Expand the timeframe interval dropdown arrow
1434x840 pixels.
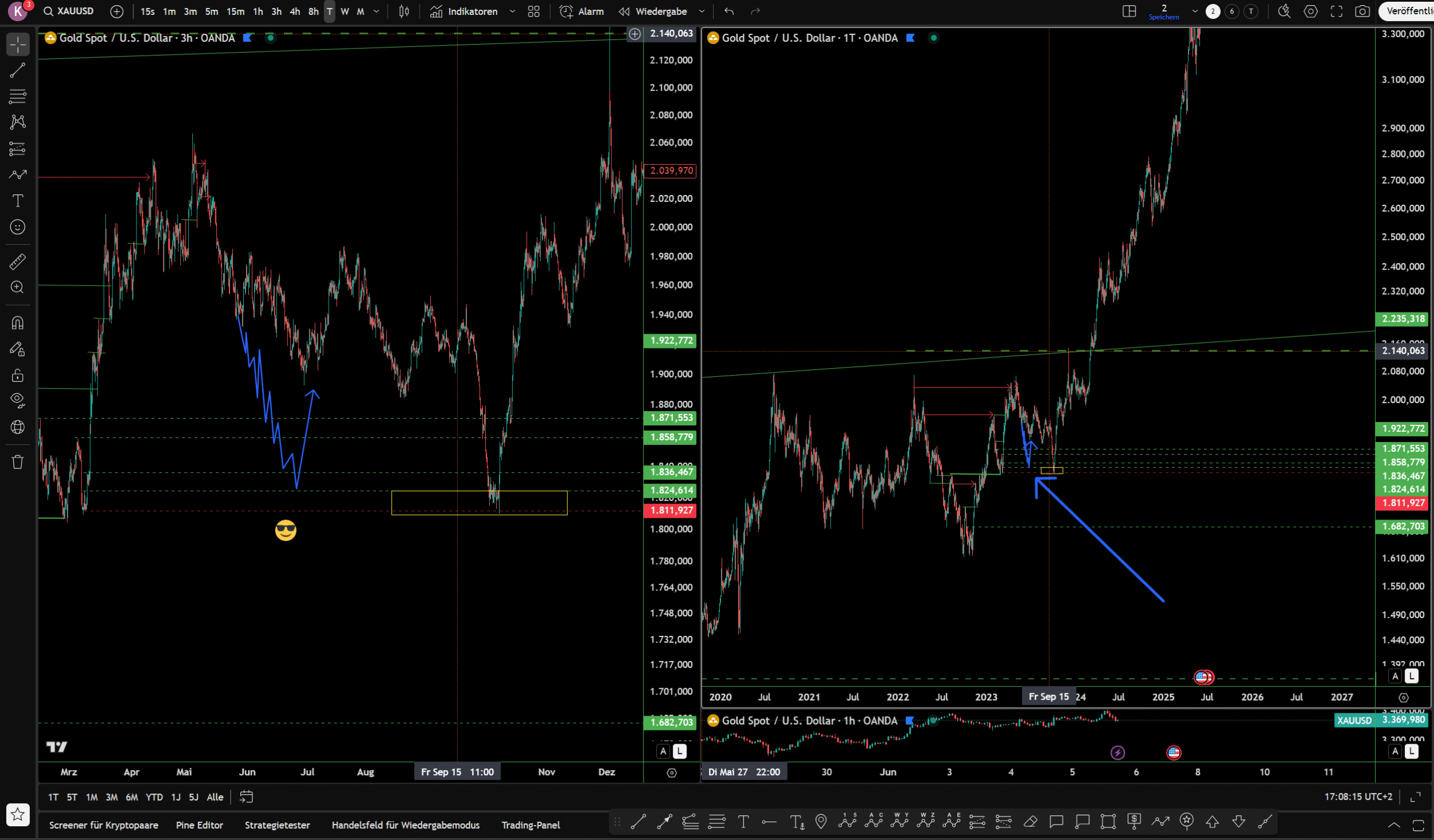pyautogui.click(x=376, y=11)
